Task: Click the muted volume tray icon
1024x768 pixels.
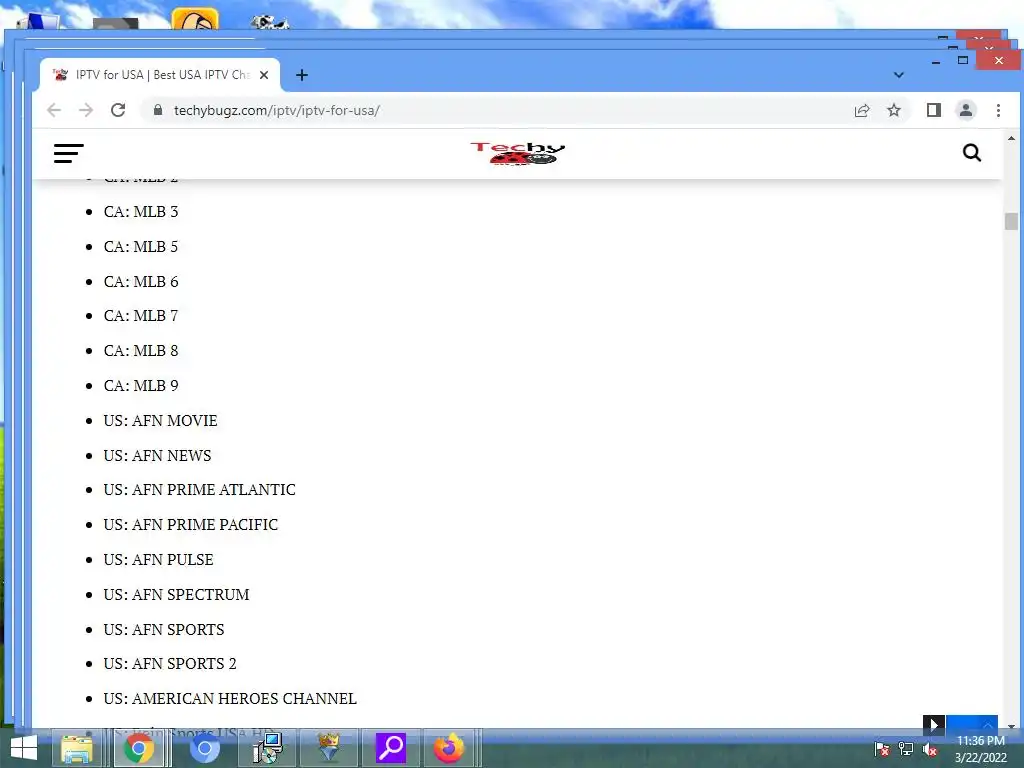Action: [930, 749]
